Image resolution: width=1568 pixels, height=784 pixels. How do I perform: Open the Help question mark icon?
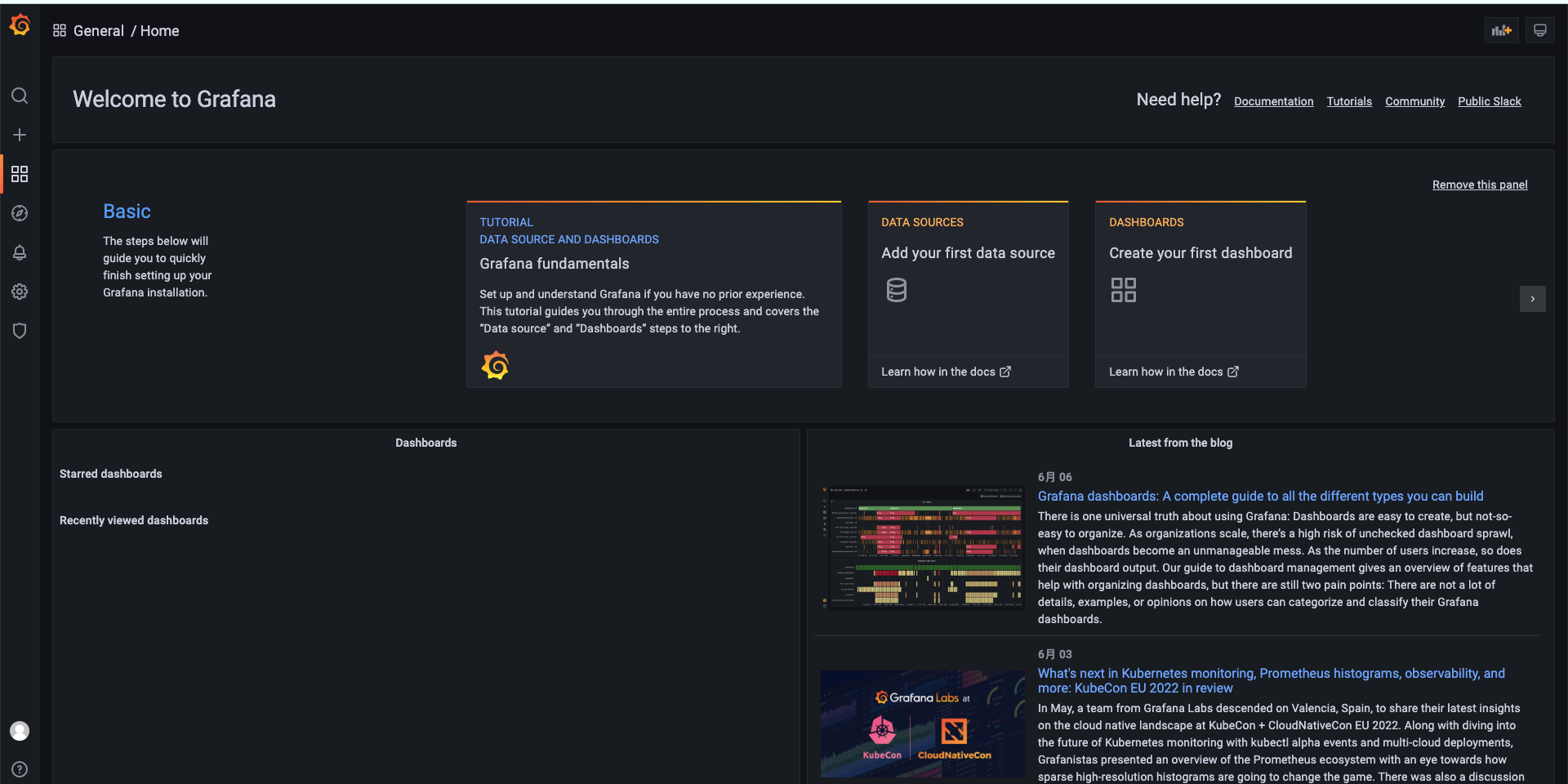(x=20, y=769)
